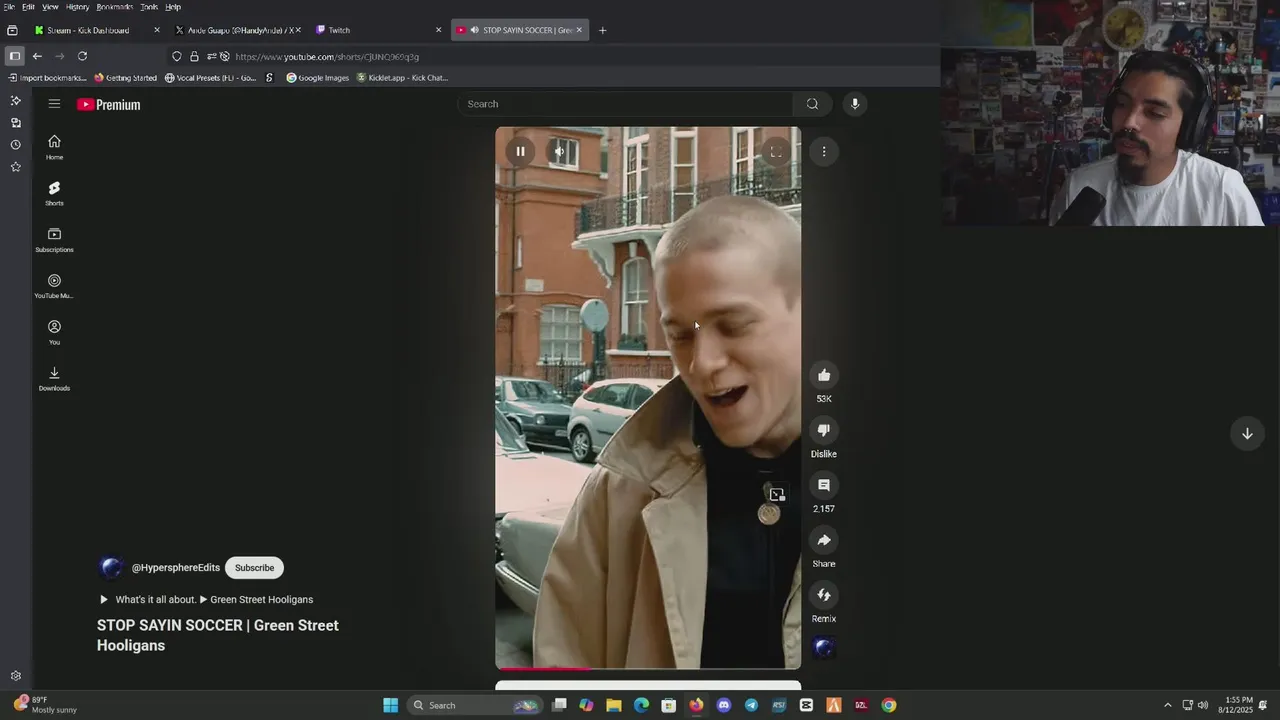Like the Short with 53K likes
Screen dimensions: 1280x720
point(824,375)
